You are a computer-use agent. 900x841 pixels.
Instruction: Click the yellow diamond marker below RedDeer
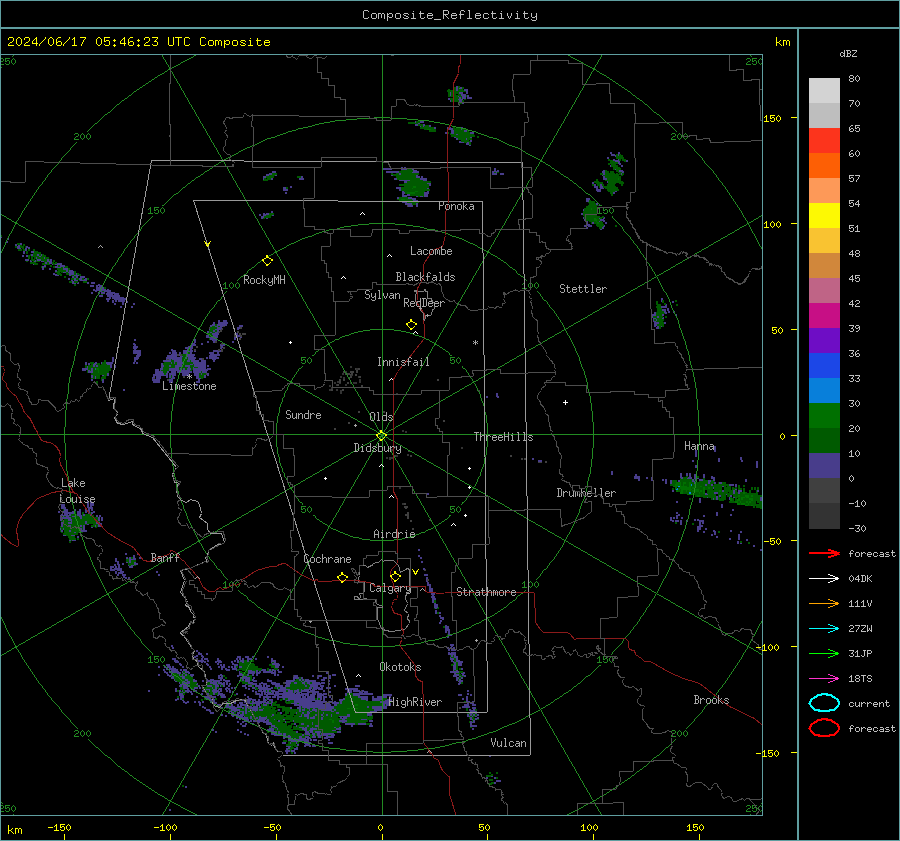(x=411, y=325)
